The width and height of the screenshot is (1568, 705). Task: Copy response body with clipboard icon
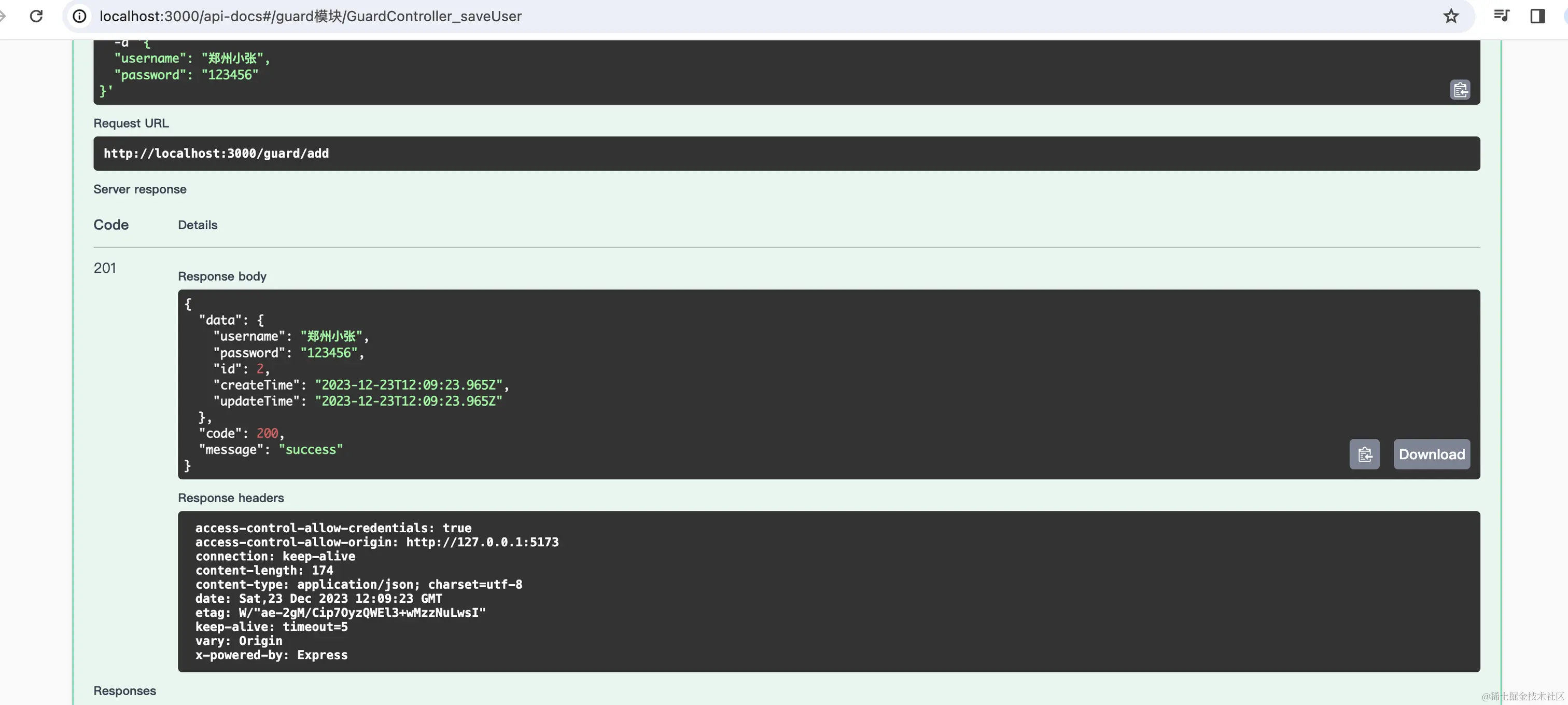coord(1364,454)
